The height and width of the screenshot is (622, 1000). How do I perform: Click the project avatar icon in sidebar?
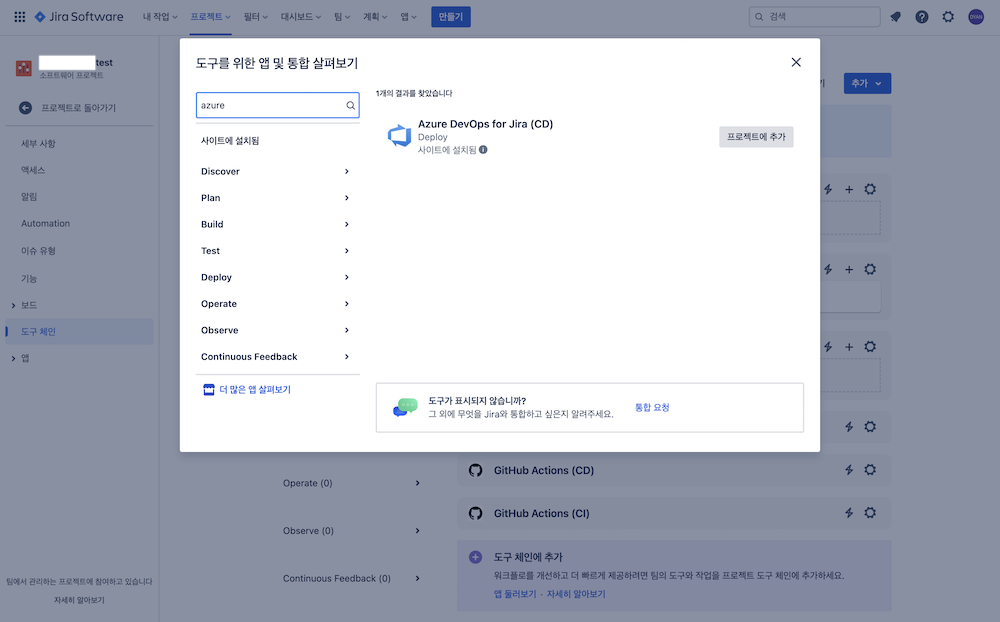point(24,68)
